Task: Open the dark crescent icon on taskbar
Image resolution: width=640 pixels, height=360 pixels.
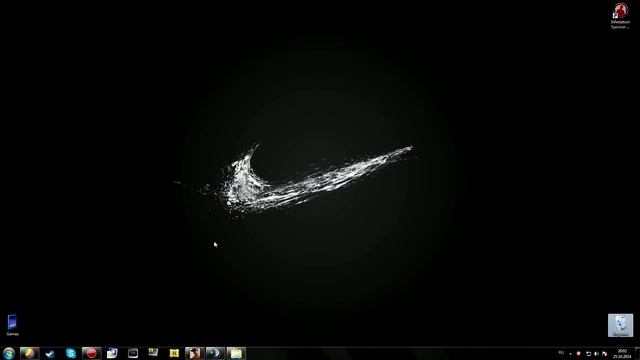Action: [x=215, y=353]
